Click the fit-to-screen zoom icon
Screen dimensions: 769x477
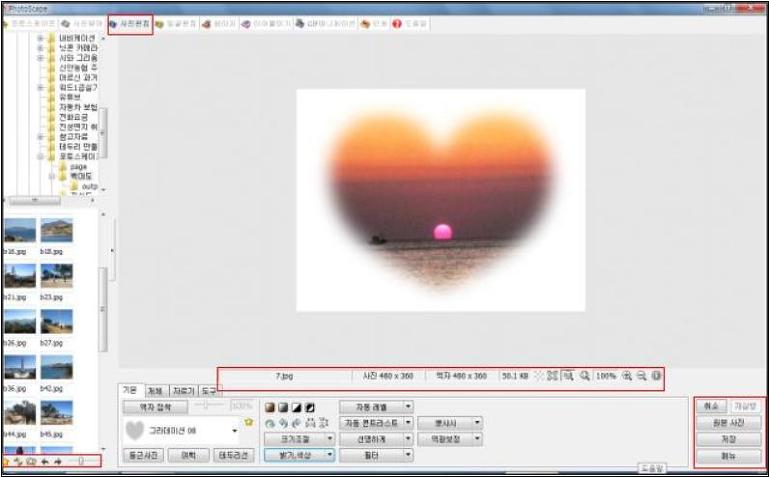(567, 376)
